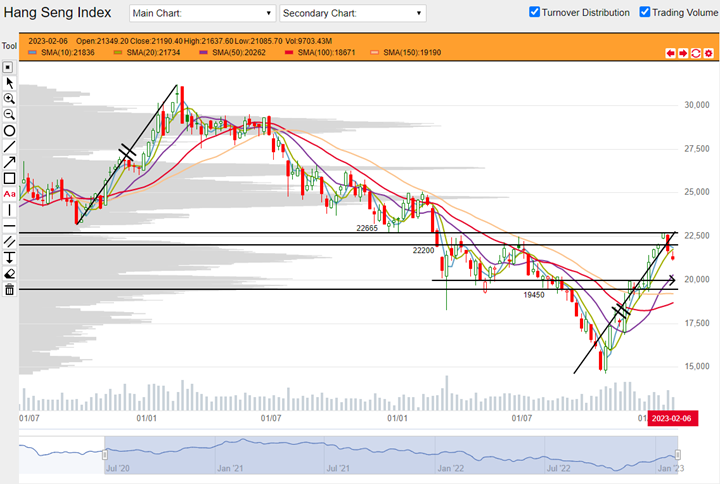This screenshot has width=720, height=484.
Task: Click the SMA(20) green legend swatch
Action: pos(118,52)
